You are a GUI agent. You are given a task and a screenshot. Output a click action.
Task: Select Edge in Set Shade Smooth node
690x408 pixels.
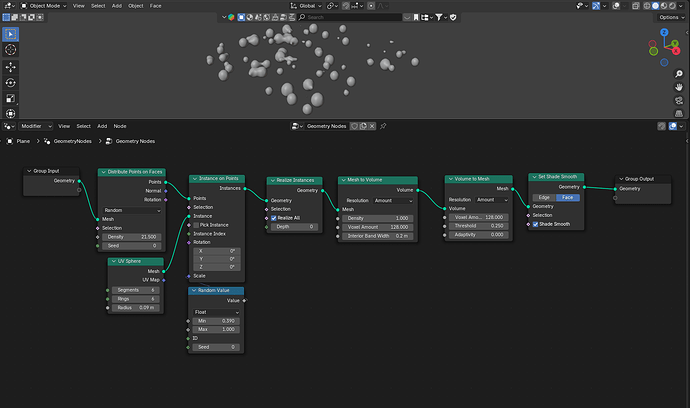click(x=544, y=198)
